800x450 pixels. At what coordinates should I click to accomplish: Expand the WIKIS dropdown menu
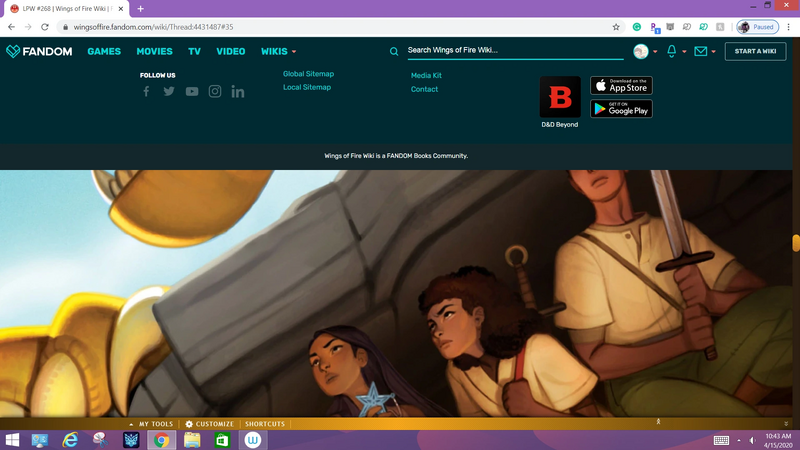(x=278, y=51)
